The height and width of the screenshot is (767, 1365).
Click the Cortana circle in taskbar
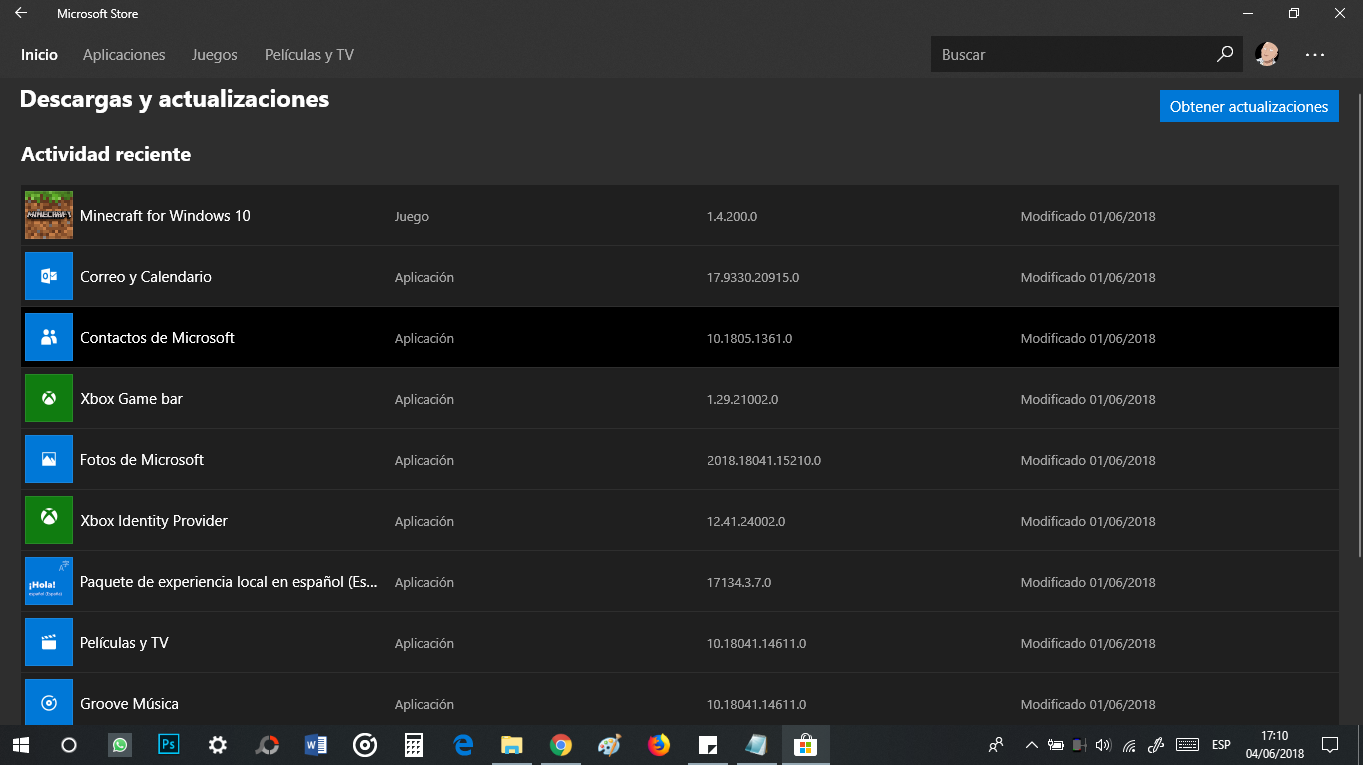click(x=69, y=745)
